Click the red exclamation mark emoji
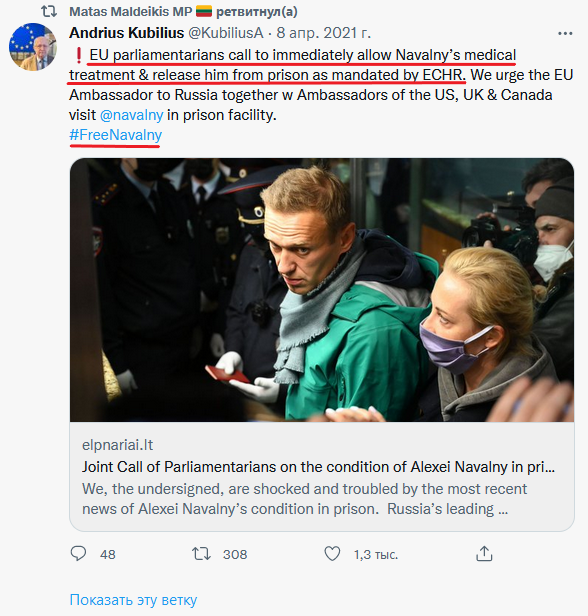Screen dimensions: 588x616 click(79, 55)
